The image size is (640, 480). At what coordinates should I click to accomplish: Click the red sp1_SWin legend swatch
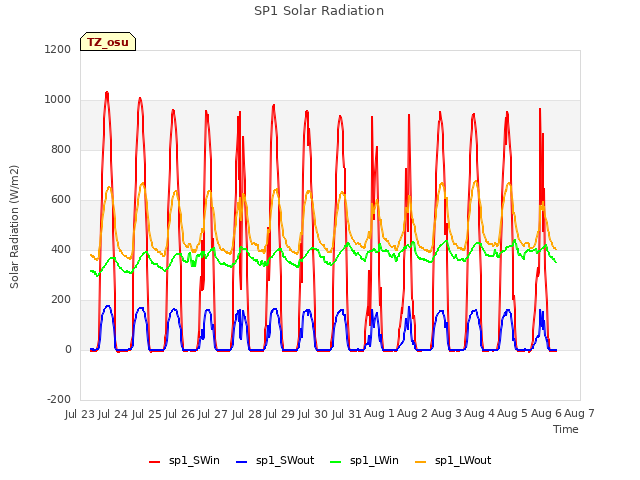click(155, 462)
